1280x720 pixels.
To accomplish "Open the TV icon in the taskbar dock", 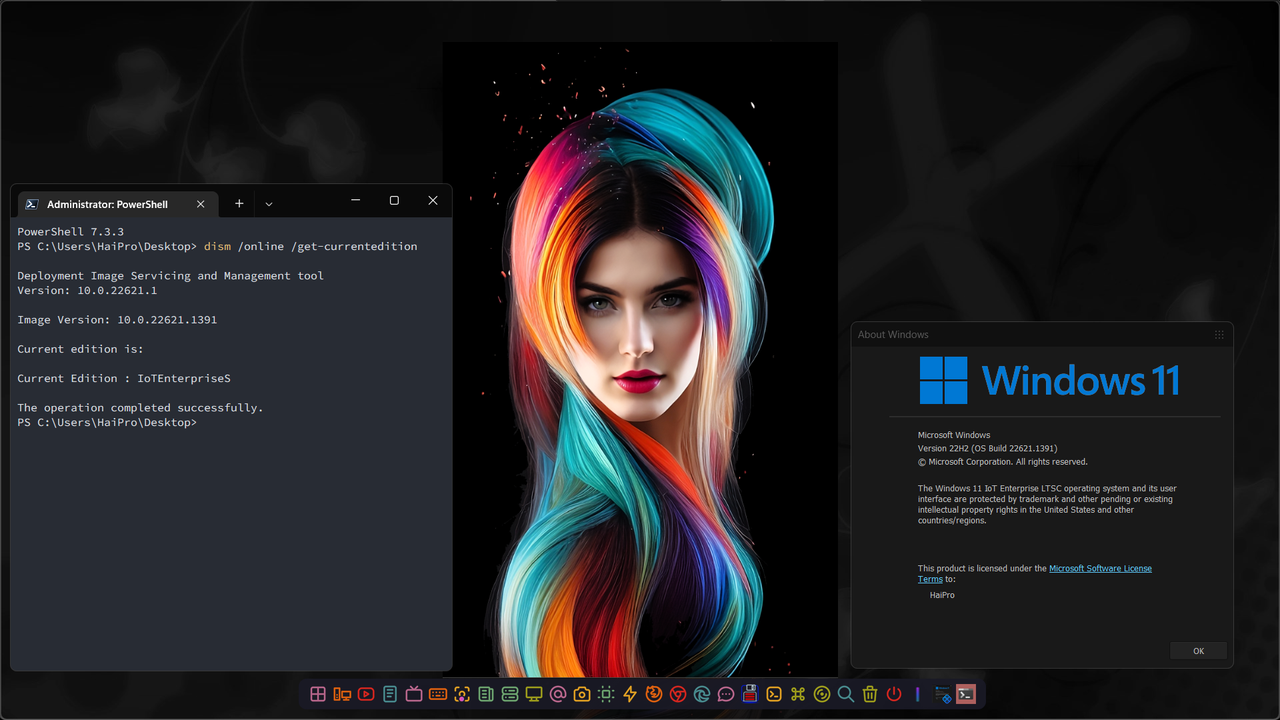I will point(414,693).
